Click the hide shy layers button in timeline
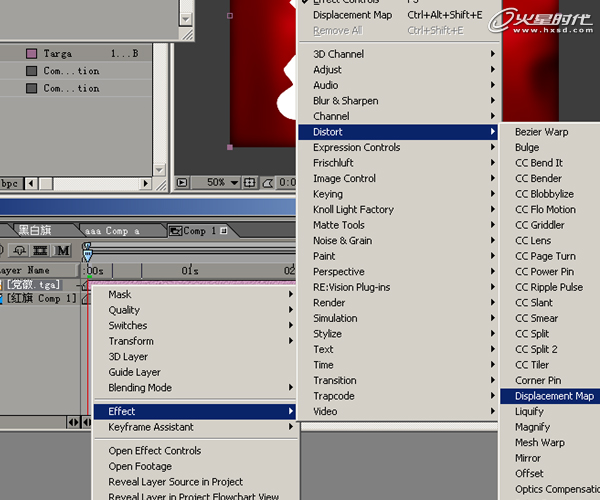600x500 pixels. tap(20, 250)
